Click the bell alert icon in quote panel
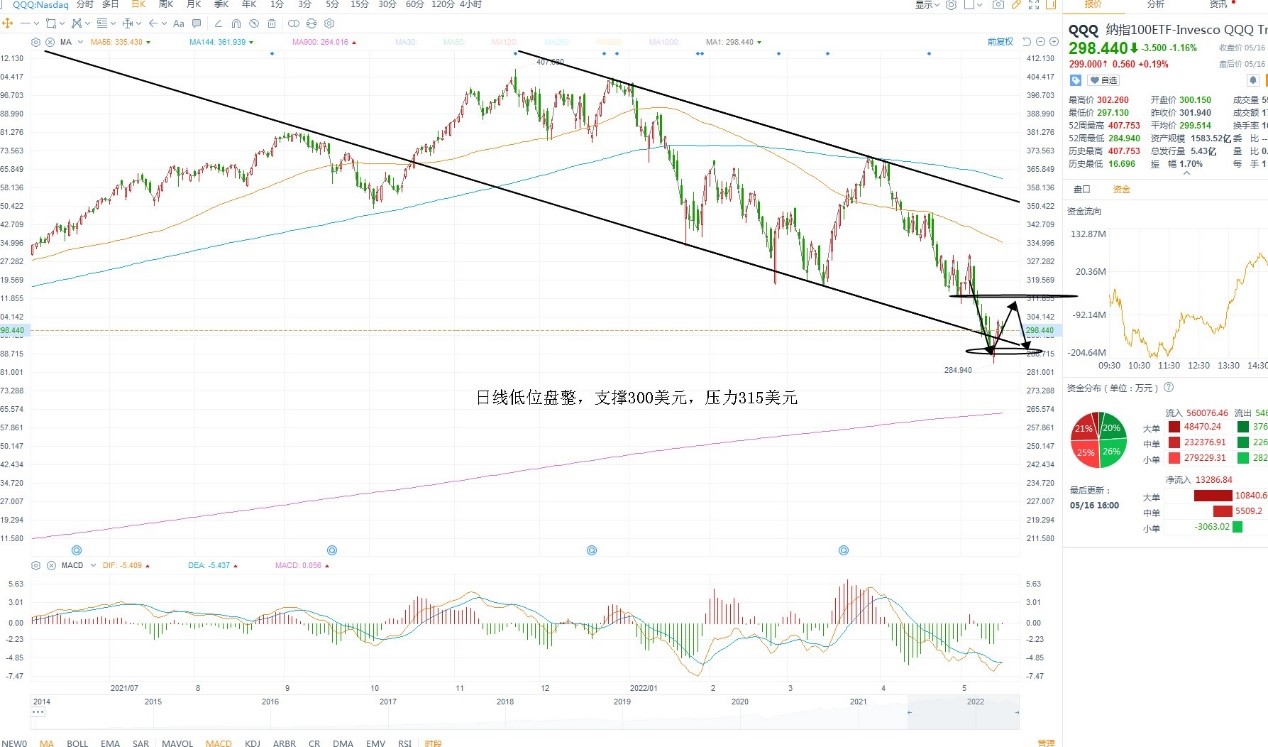The image size is (1268, 747). (1252, 79)
